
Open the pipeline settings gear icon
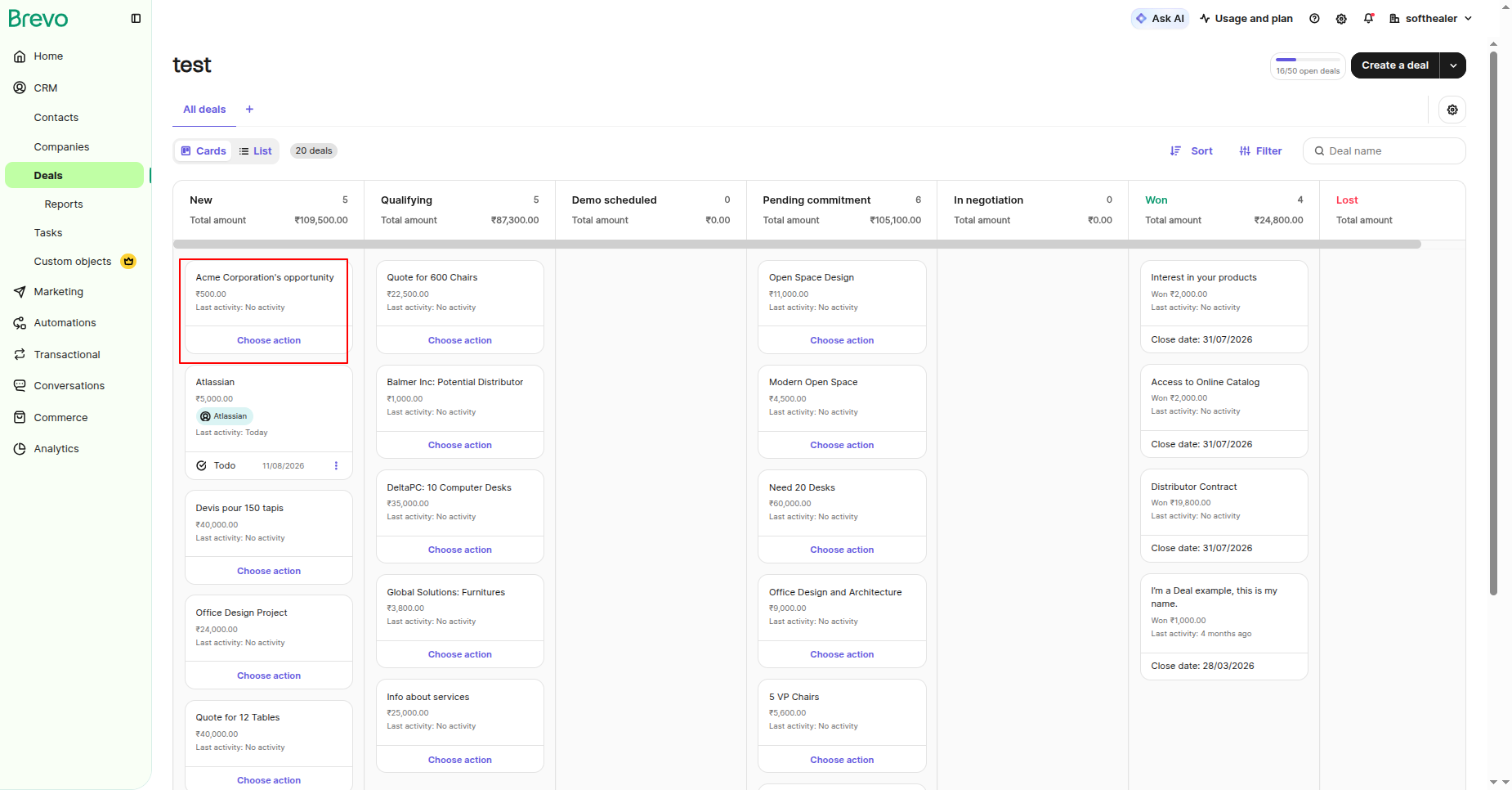(x=1452, y=110)
